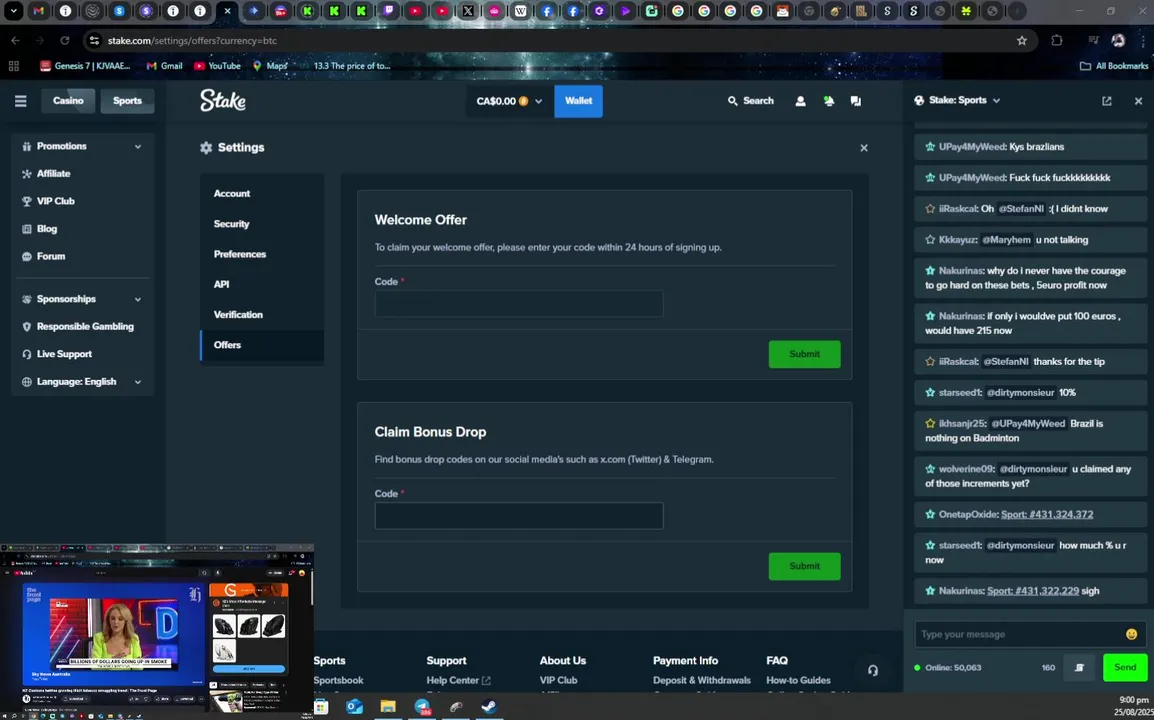Bookmark this page with the star icon
Image resolution: width=1154 pixels, height=720 pixels.
click(x=1022, y=40)
